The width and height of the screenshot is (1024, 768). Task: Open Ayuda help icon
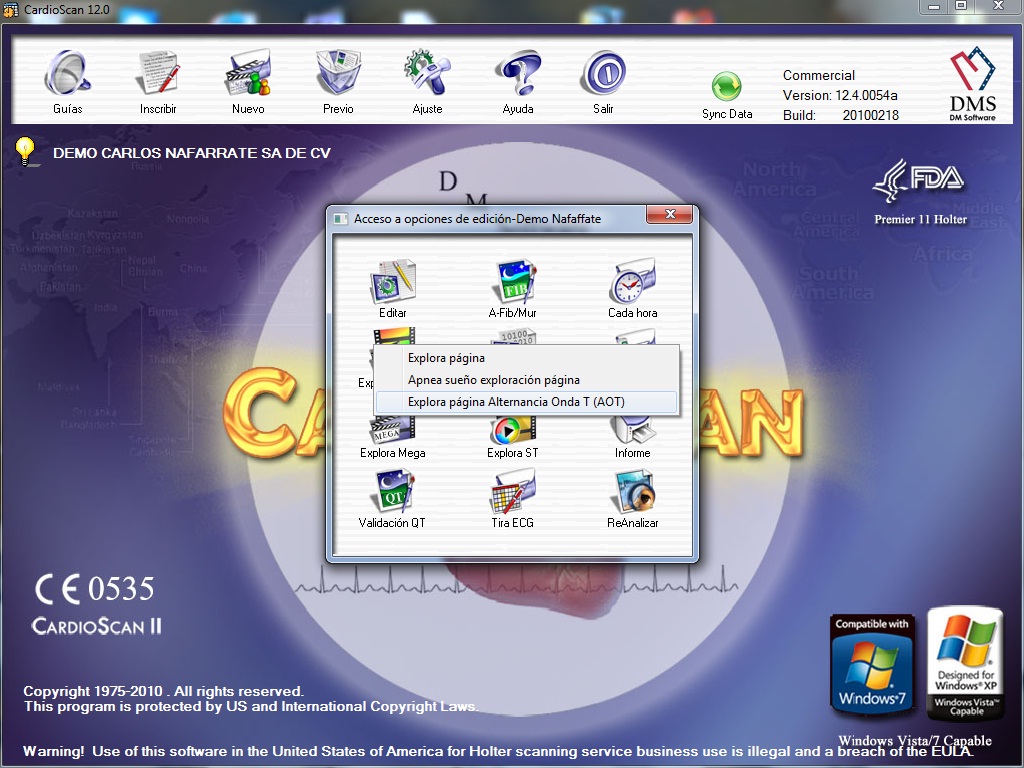pyautogui.click(x=518, y=73)
